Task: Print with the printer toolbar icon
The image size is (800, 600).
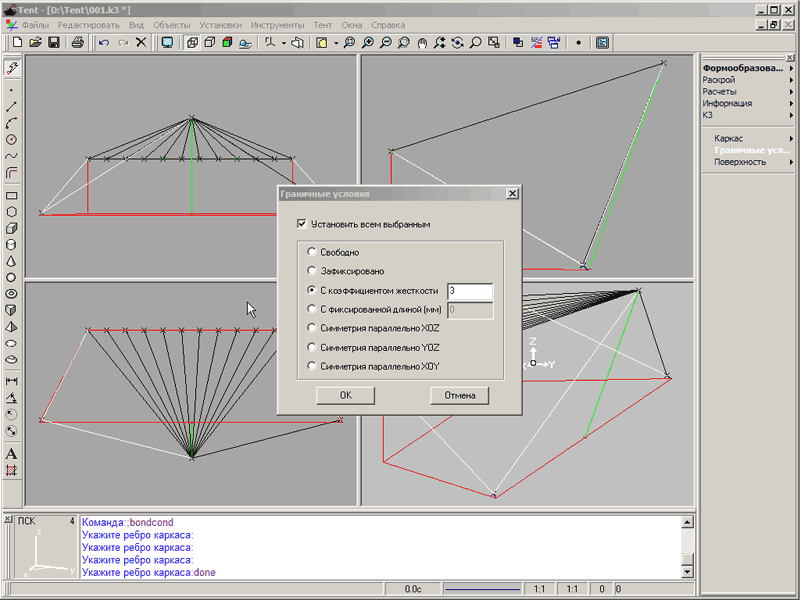Action: pos(78,42)
